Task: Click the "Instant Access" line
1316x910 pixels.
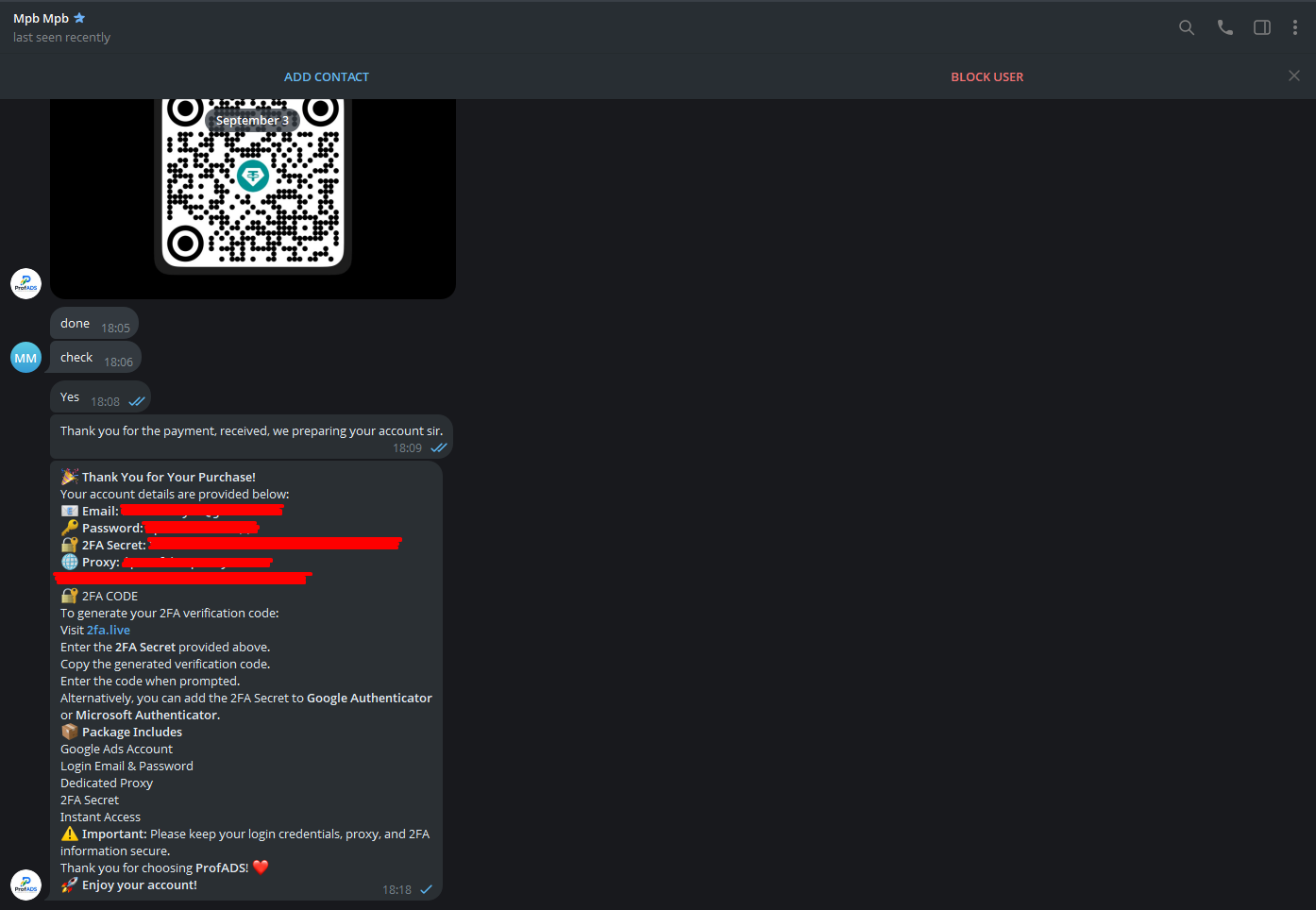Action: point(100,817)
